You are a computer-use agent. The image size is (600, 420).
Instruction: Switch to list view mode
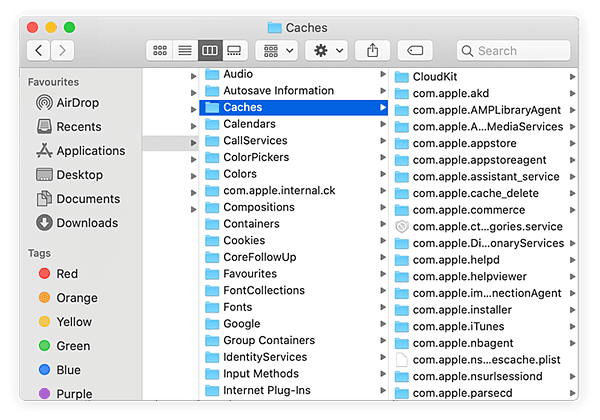185,50
